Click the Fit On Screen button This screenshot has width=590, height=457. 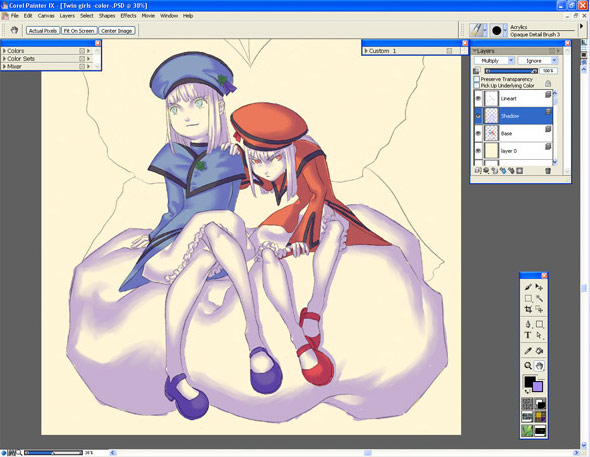pyautogui.click(x=79, y=31)
